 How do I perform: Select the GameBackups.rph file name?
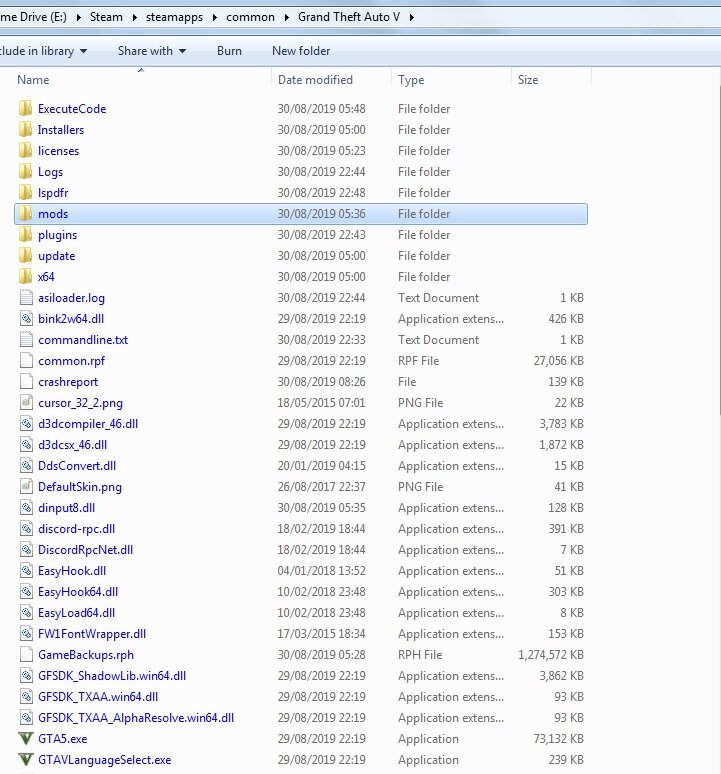tap(85, 655)
